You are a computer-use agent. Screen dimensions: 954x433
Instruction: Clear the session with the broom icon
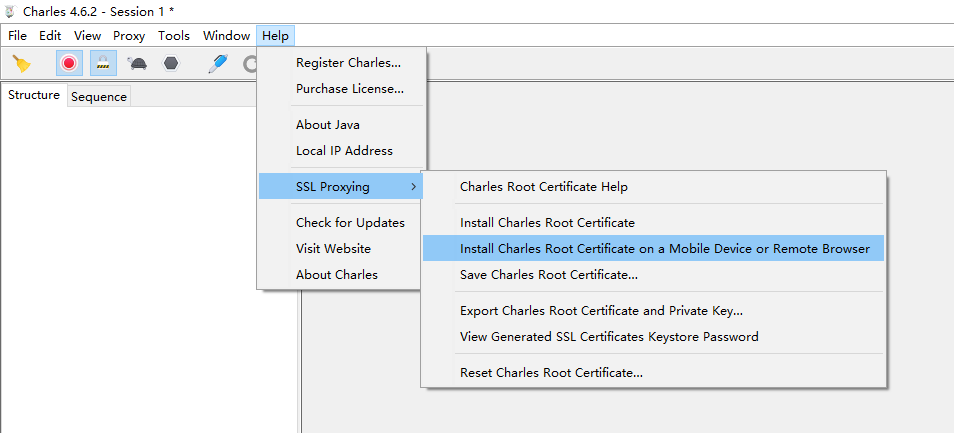coord(21,64)
